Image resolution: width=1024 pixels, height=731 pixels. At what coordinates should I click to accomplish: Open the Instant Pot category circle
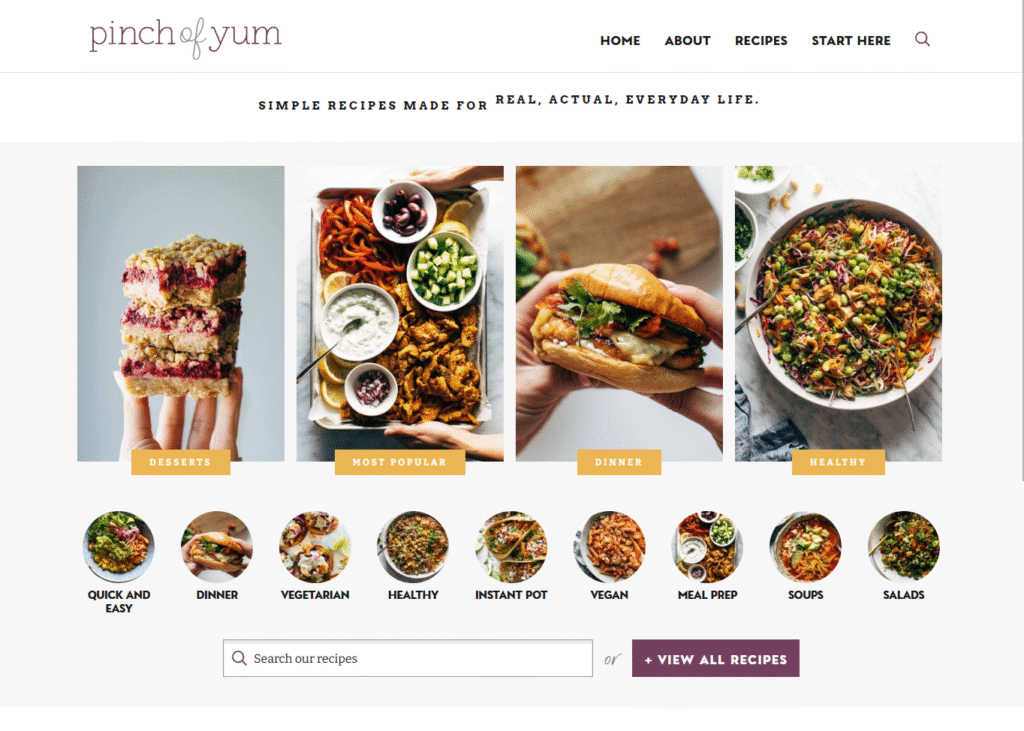click(x=511, y=547)
